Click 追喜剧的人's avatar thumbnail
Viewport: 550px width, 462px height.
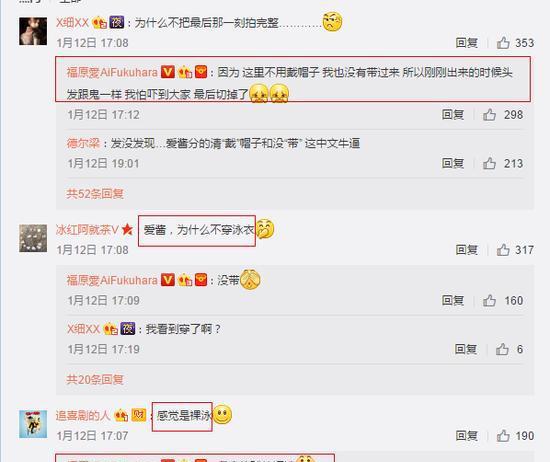pyautogui.click(x=33, y=424)
